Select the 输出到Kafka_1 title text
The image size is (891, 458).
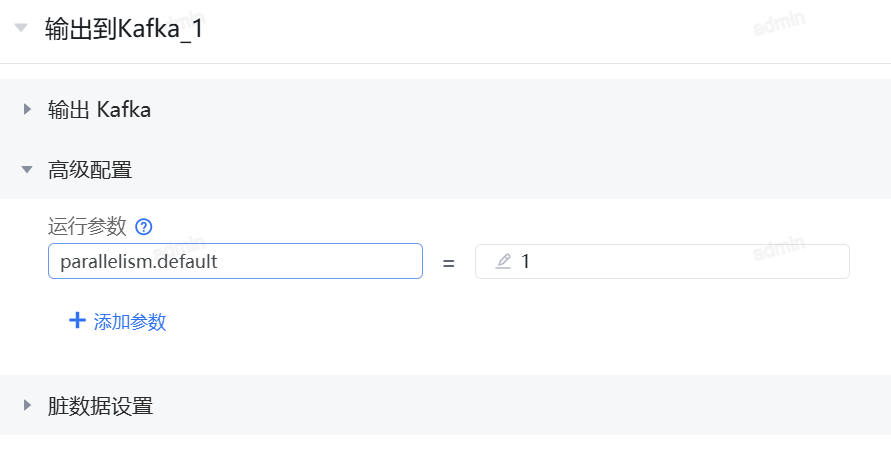click(124, 29)
